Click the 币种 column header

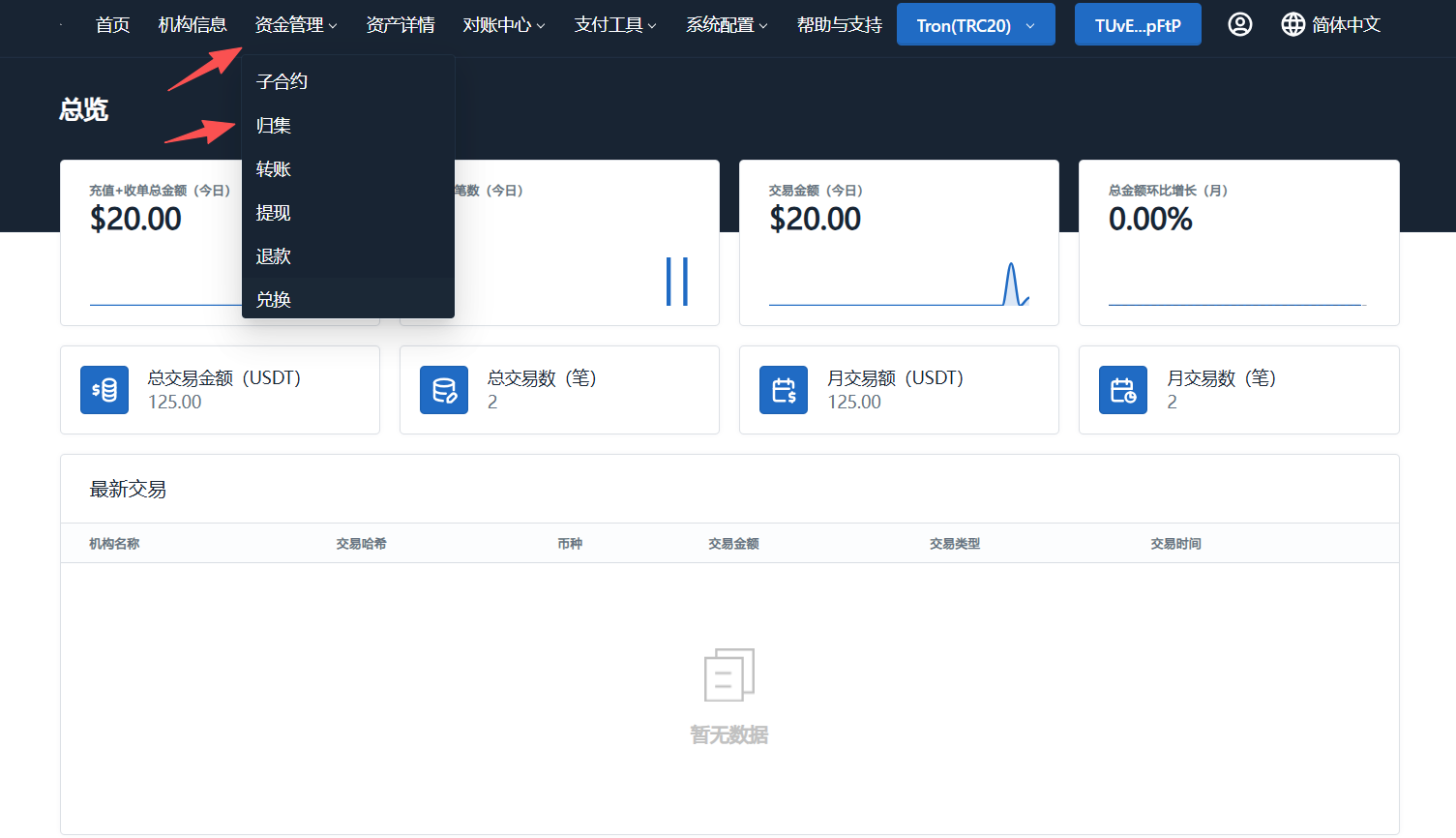(x=570, y=544)
